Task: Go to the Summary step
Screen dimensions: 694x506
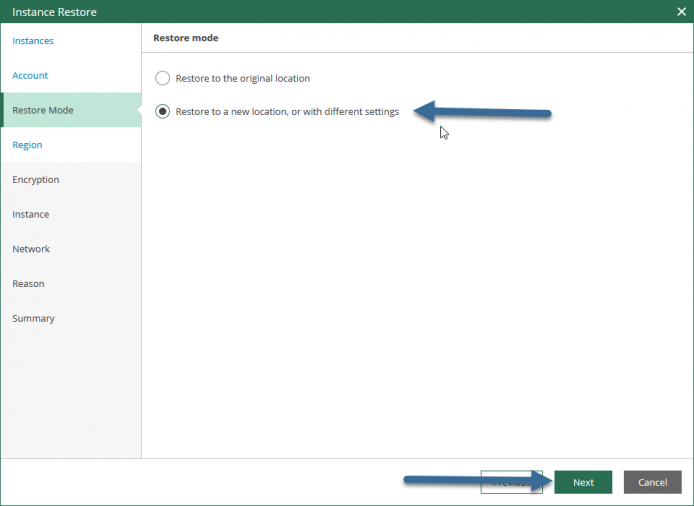Action: [34, 318]
